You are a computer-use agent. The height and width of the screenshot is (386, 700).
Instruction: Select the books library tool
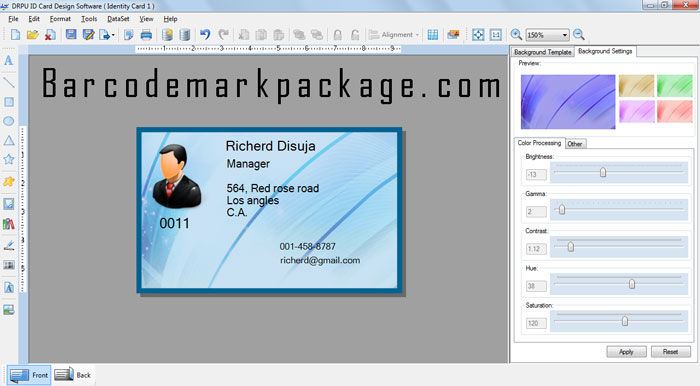pyautogui.click(x=8, y=224)
